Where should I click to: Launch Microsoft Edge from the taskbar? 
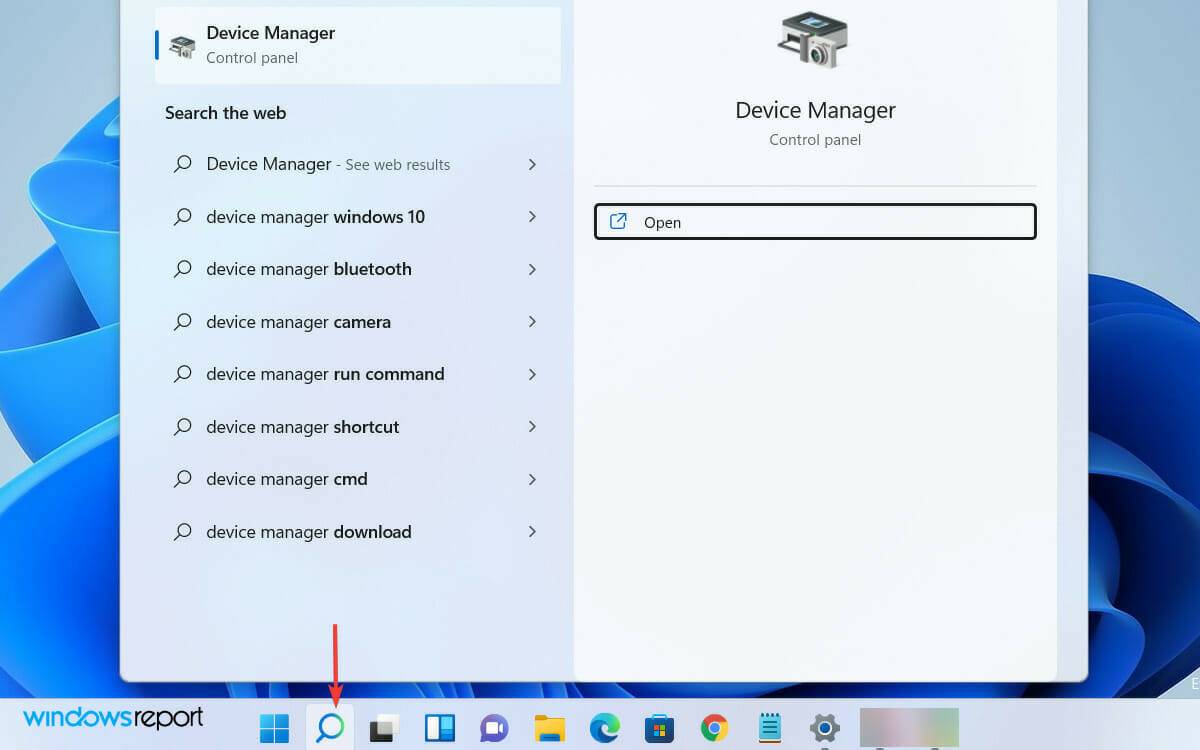(602, 727)
